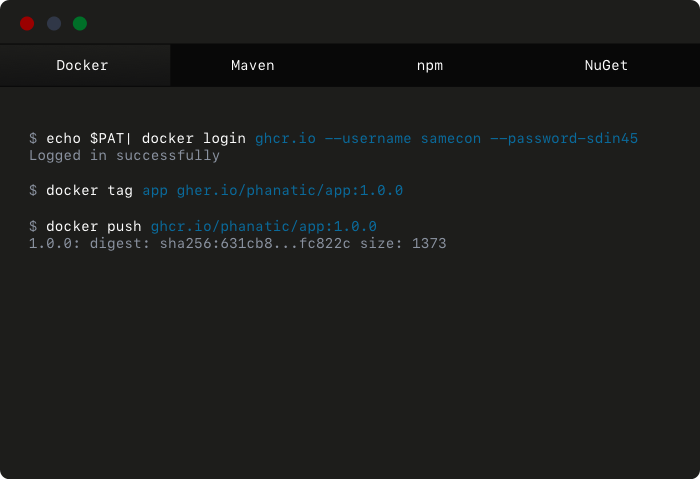The width and height of the screenshot is (700, 479).
Task: Click the sha256 digest hash text
Action: (x=254, y=243)
